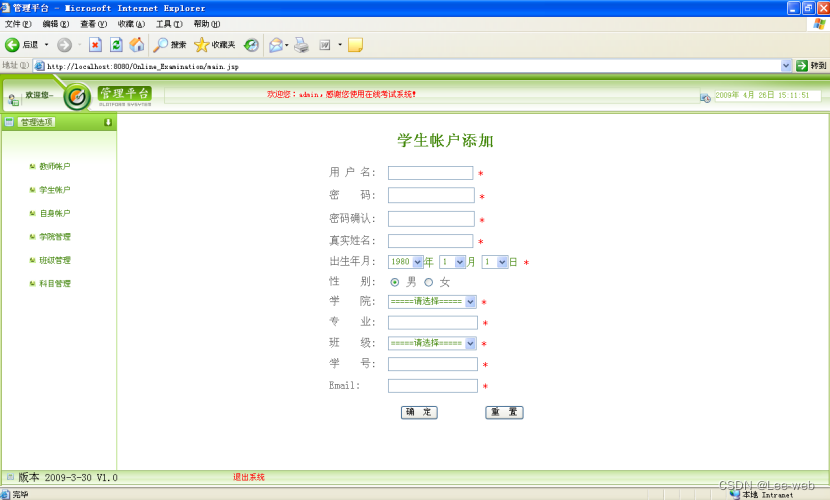
Task: Click the user icon beside 欢迎您
Action: [14, 99]
